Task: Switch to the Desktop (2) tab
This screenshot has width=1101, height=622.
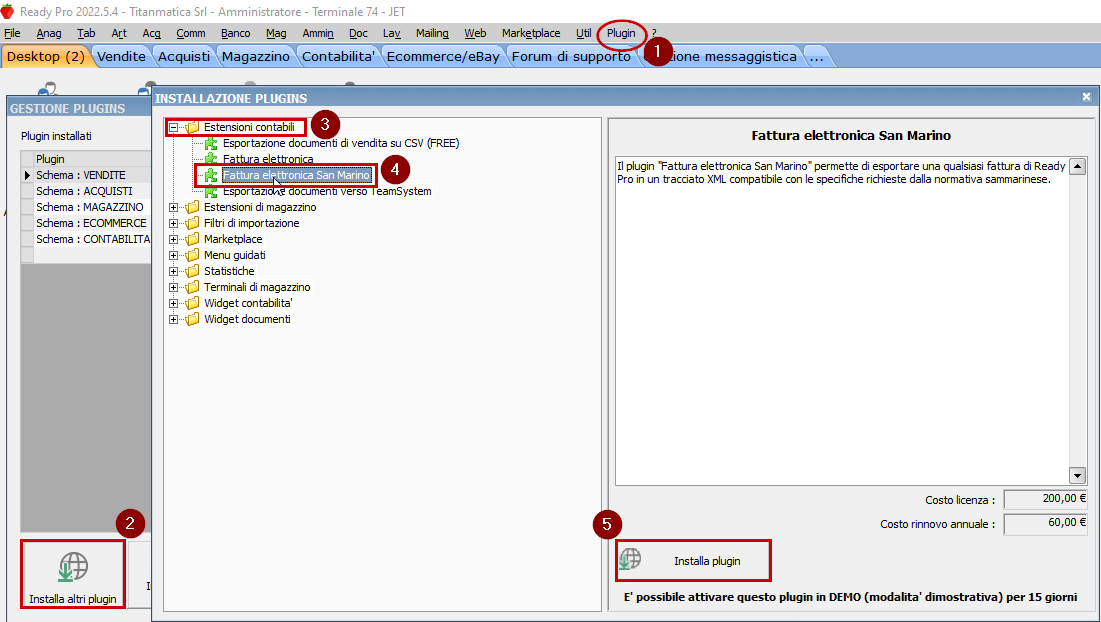Action: (x=46, y=57)
